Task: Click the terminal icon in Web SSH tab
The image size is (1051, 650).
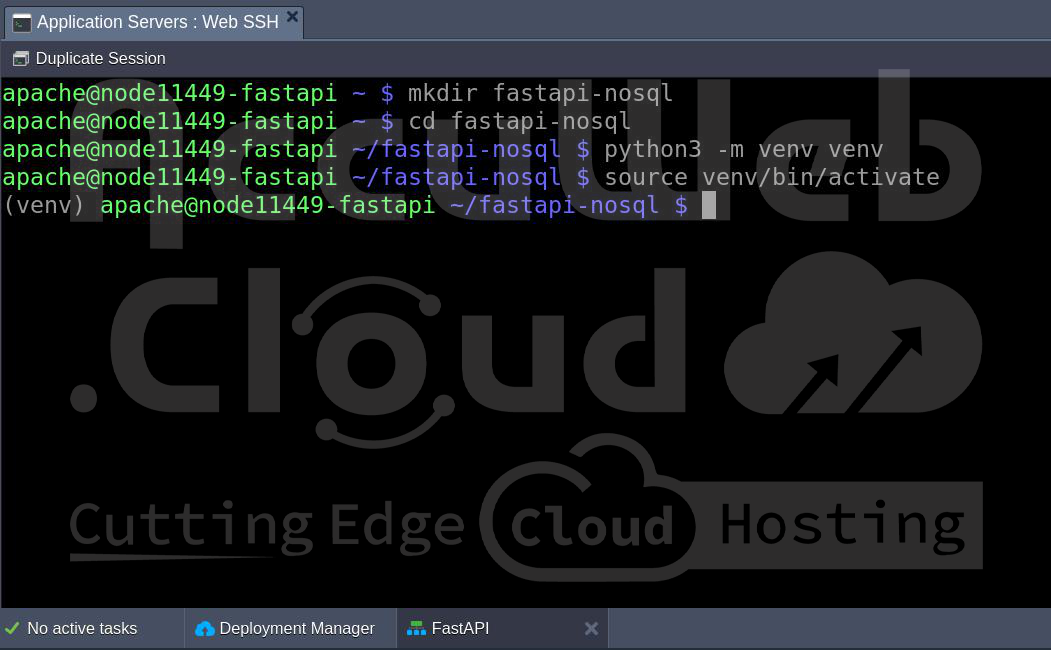Action: [21, 23]
